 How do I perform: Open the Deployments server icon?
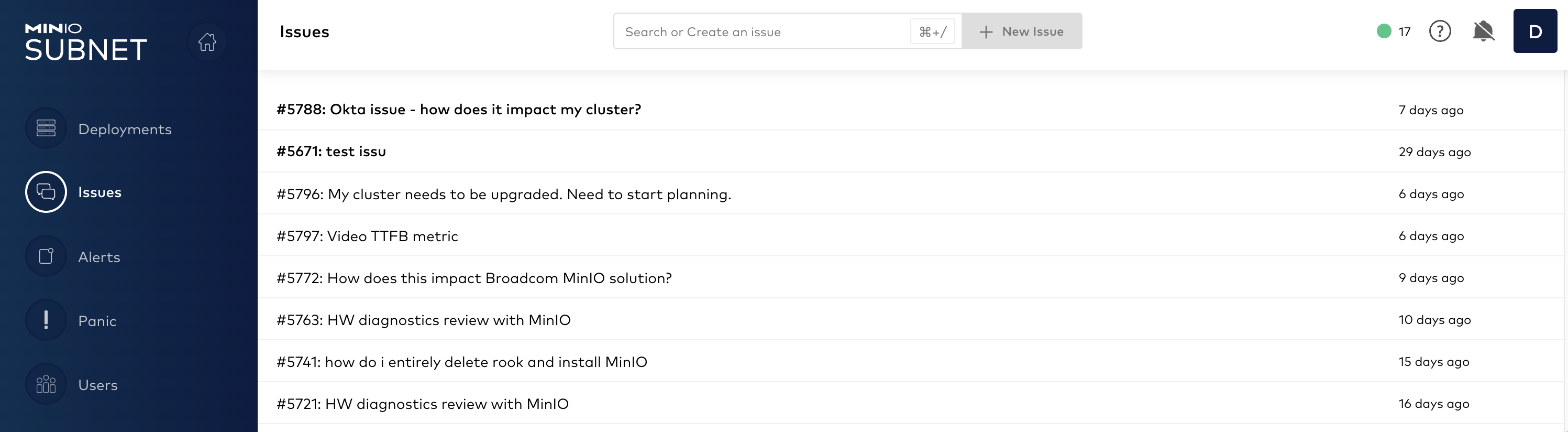46,128
